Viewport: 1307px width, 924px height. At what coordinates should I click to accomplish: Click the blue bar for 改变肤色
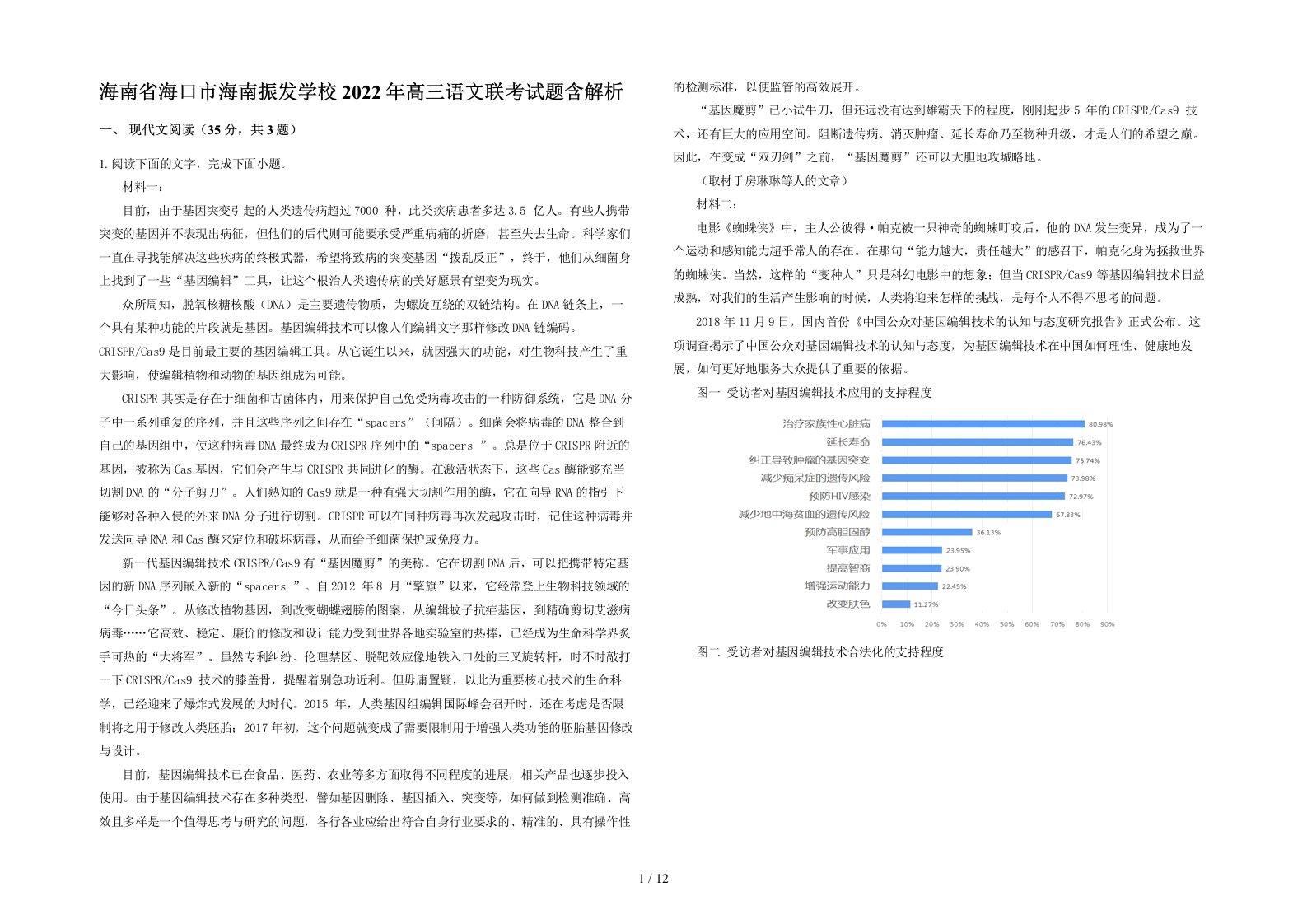coord(896,604)
